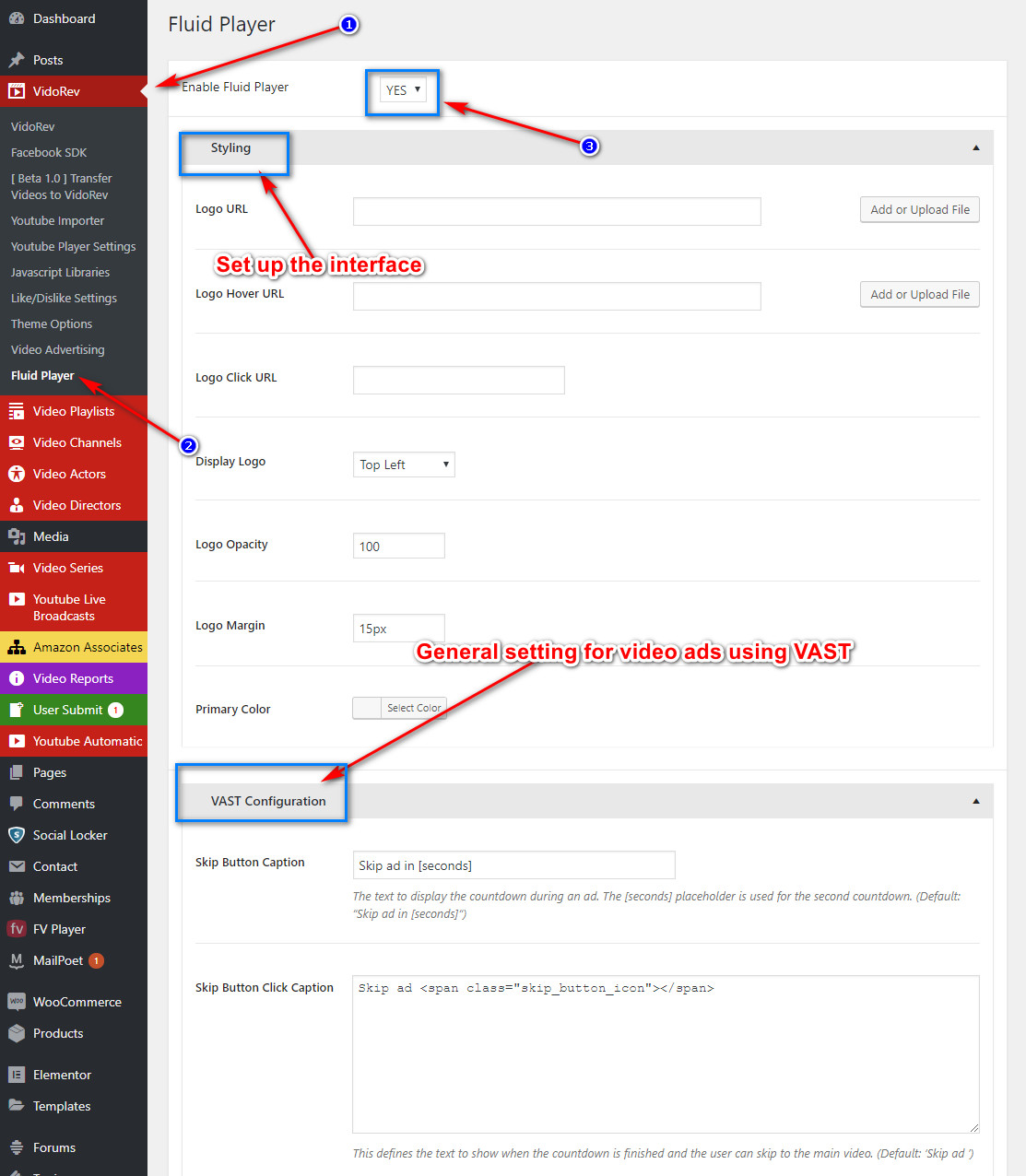The width and height of the screenshot is (1026, 1176).
Task: Click the Video Actors icon
Action: pyautogui.click(x=17, y=474)
